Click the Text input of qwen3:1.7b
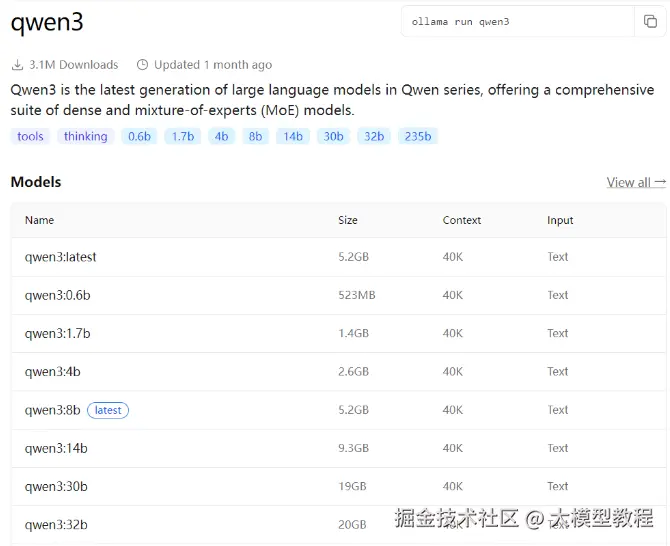Viewport: 670px width, 546px height. pyautogui.click(x=558, y=333)
